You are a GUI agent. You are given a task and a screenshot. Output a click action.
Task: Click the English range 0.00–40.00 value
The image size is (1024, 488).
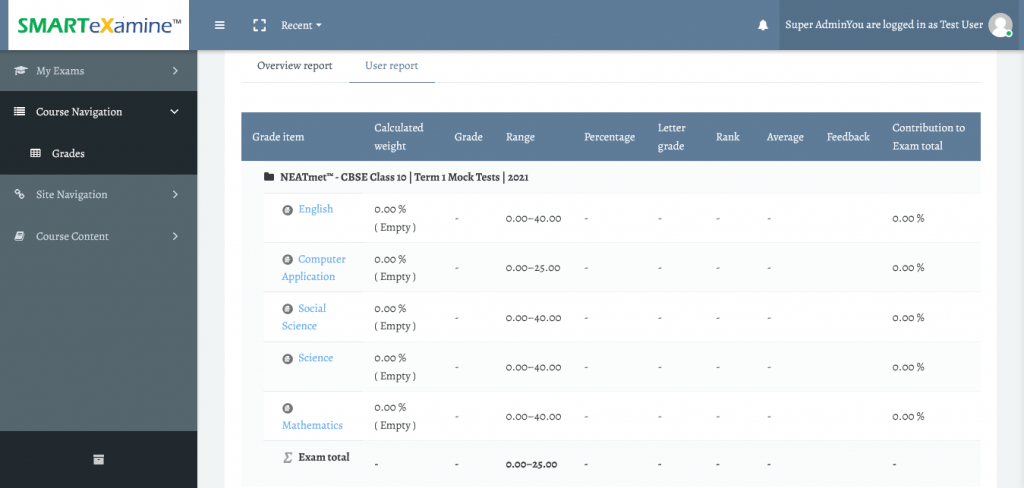point(534,219)
